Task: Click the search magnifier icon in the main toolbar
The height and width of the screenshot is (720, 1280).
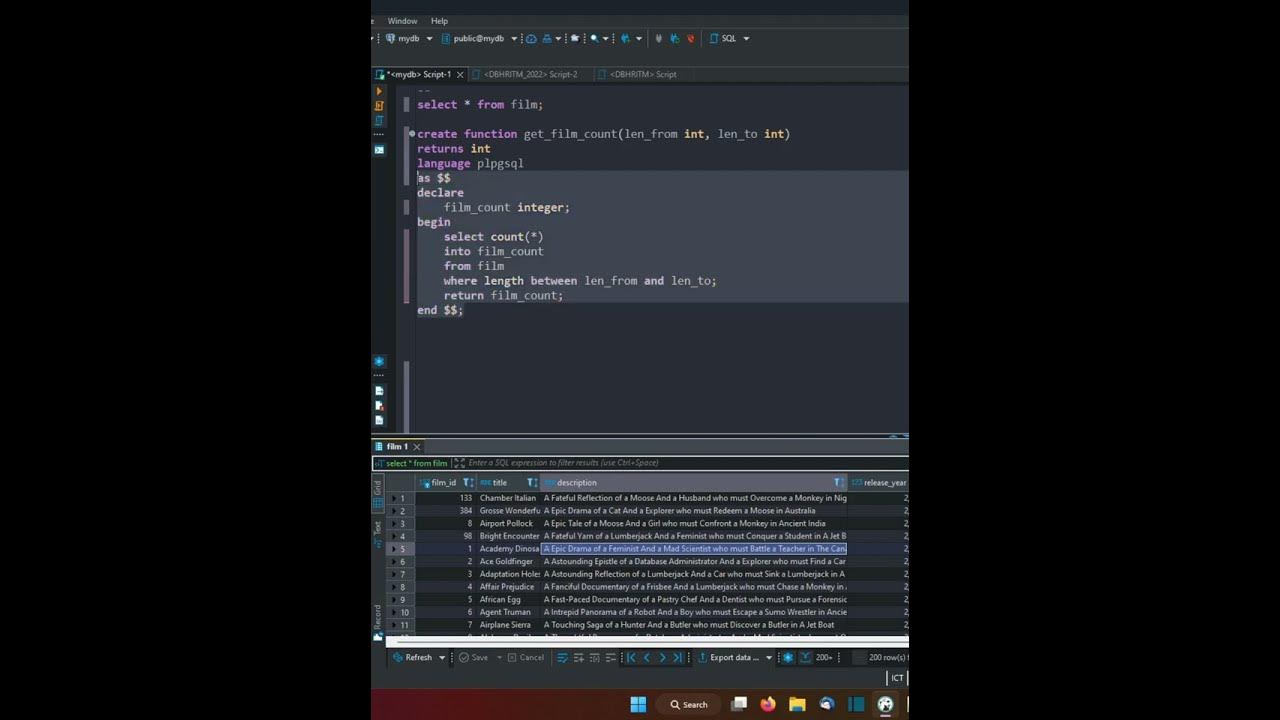Action: point(594,38)
